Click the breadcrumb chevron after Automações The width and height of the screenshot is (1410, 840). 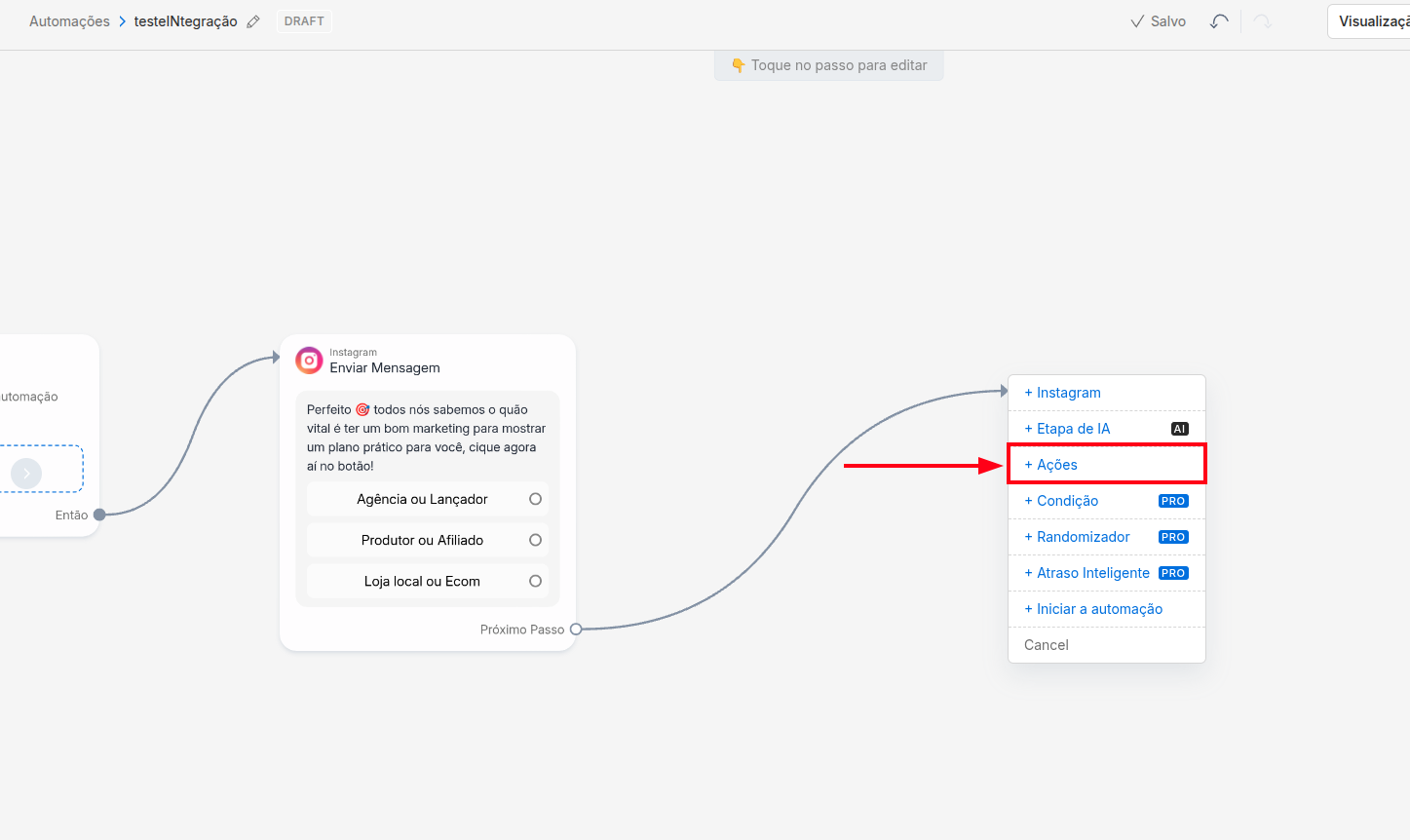[x=123, y=21]
